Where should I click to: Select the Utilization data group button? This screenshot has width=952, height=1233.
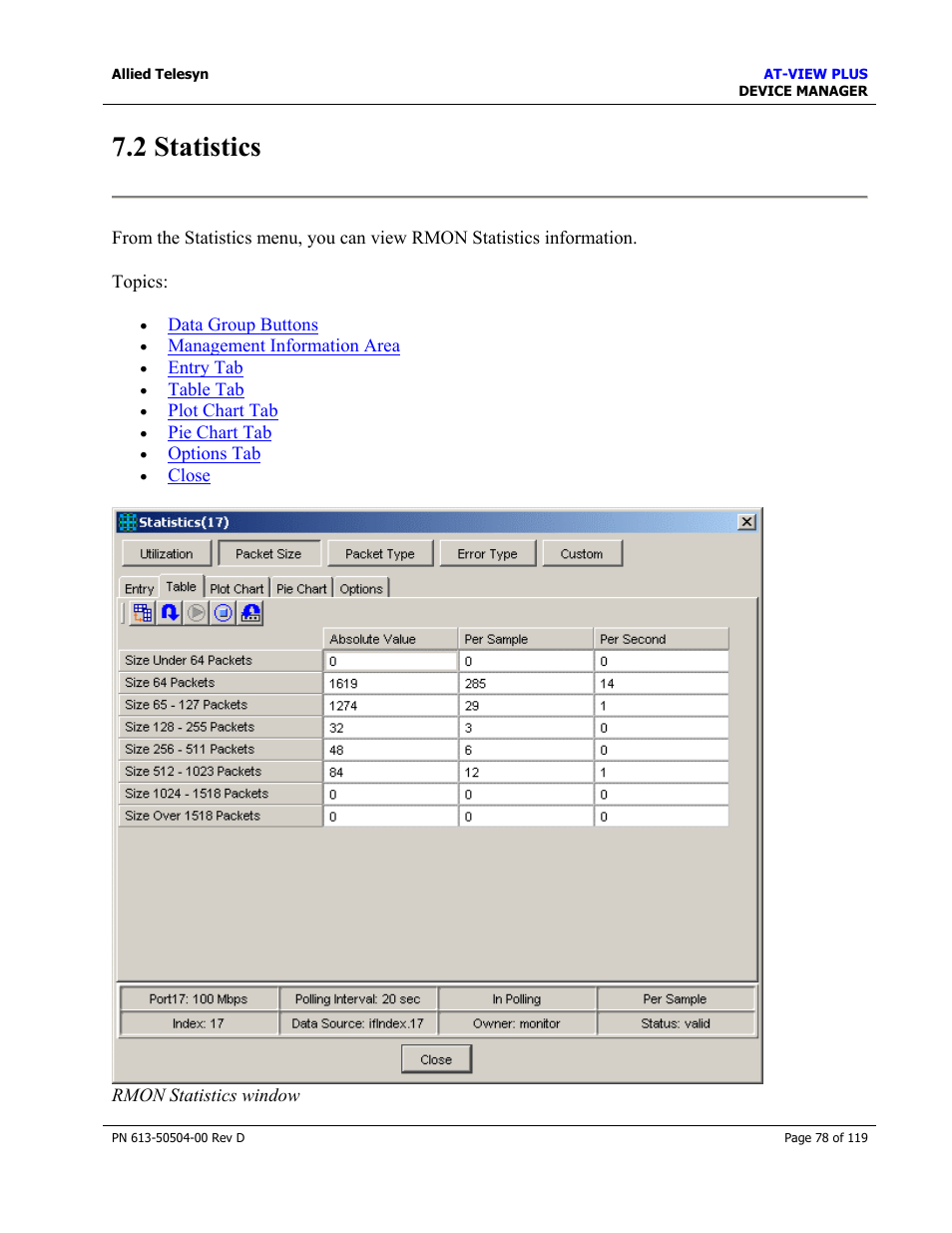[167, 554]
